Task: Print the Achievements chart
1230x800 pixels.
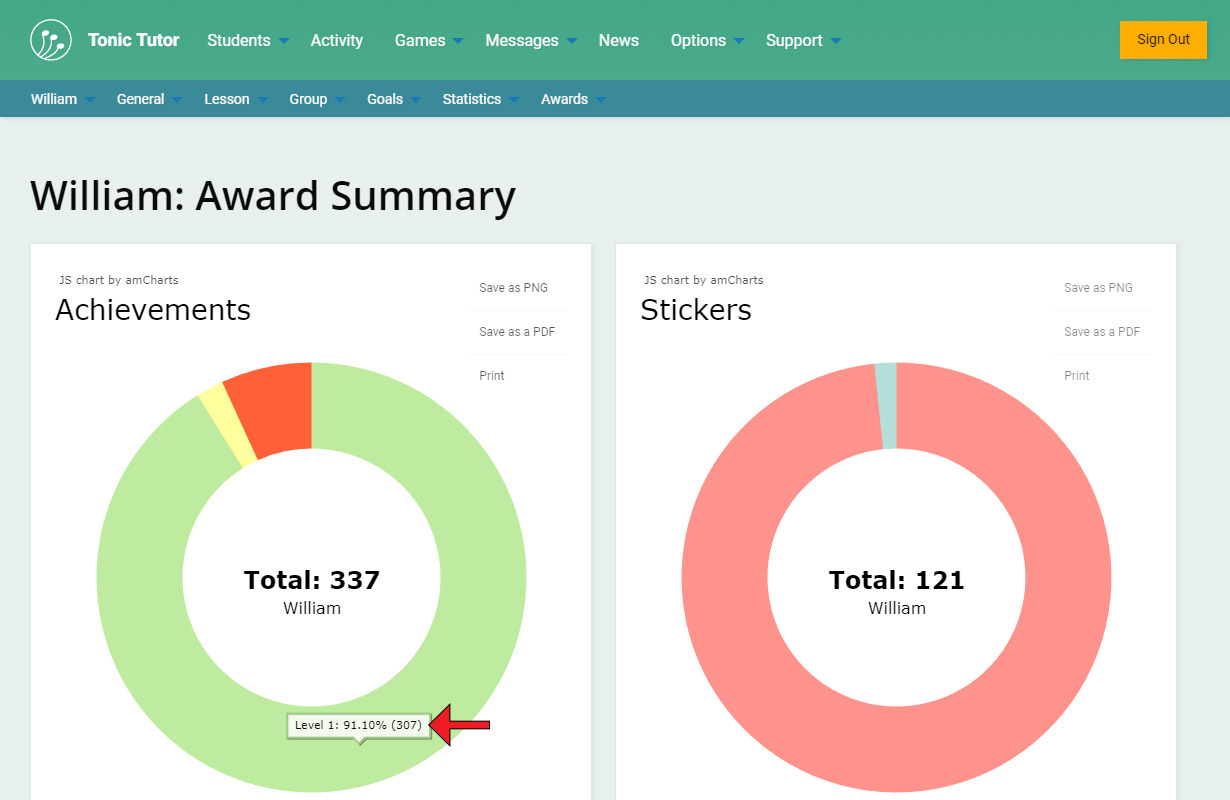Action: coord(492,376)
